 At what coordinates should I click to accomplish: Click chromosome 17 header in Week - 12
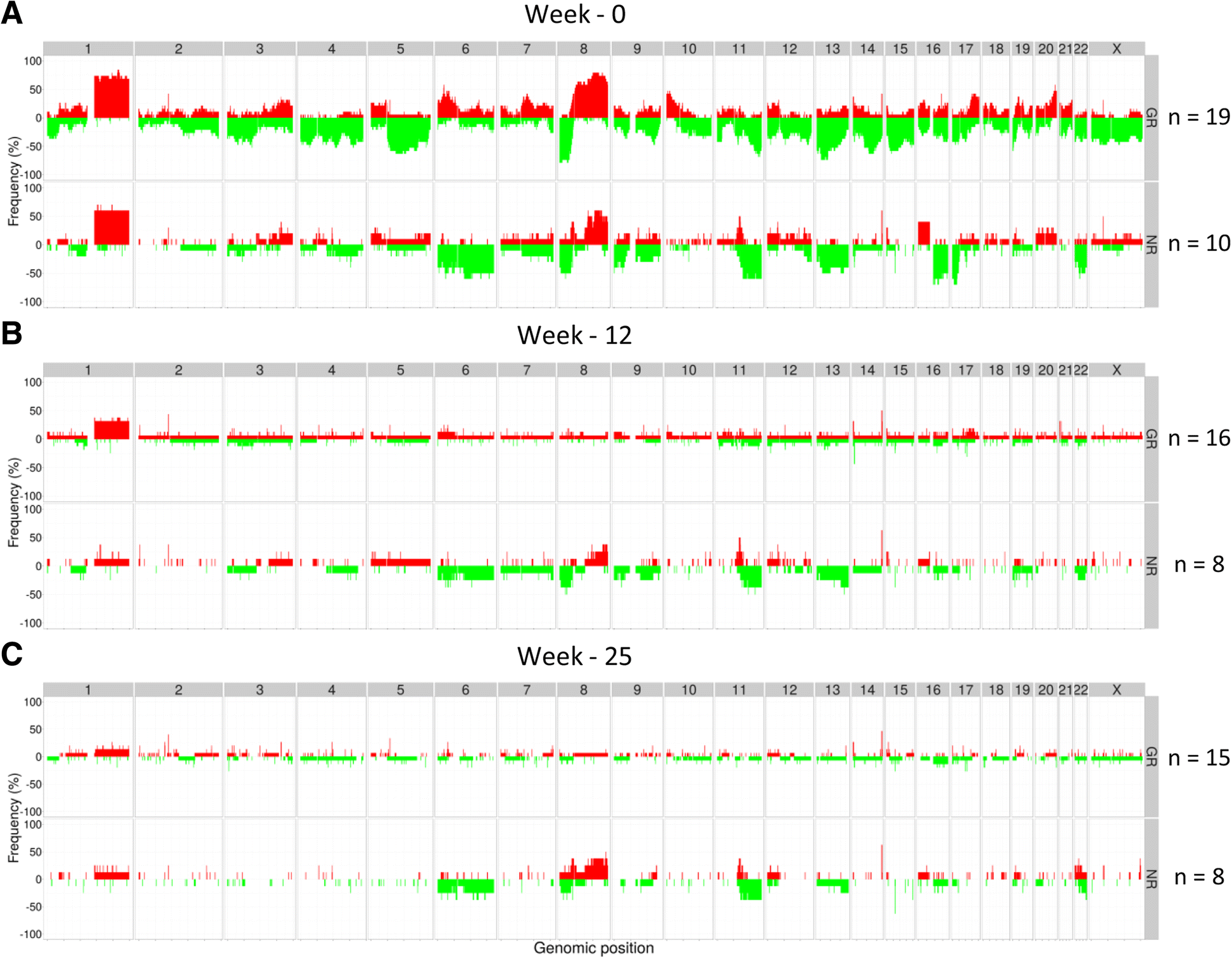tap(965, 370)
